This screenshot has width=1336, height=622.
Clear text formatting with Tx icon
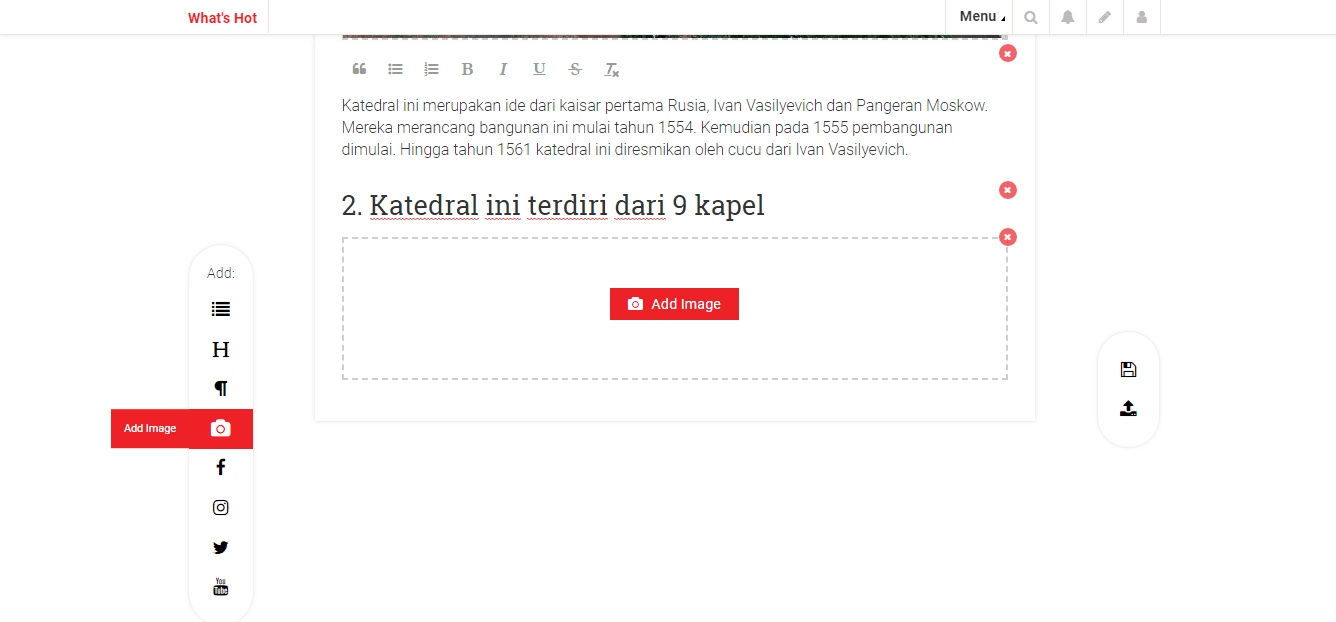(611, 69)
